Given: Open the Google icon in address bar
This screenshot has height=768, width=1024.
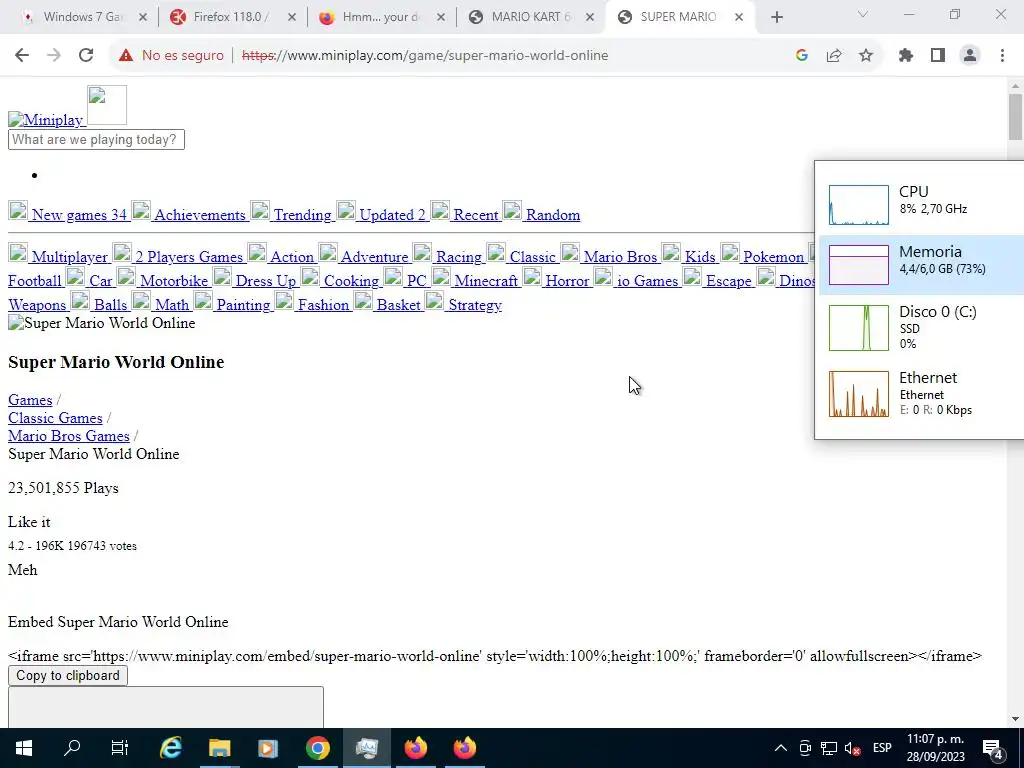Looking at the screenshot, I should click(802, 56).
